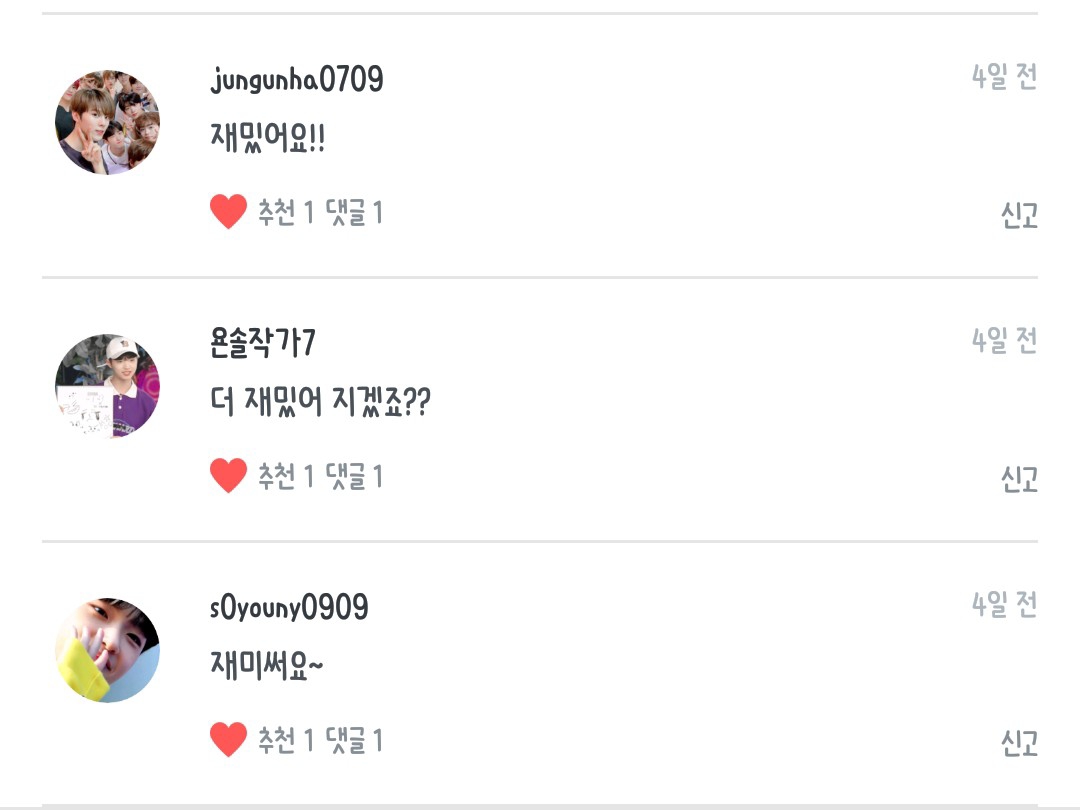
Task: Toggle 추천 on jungunha0709's comment
Action: click(286, 212)
